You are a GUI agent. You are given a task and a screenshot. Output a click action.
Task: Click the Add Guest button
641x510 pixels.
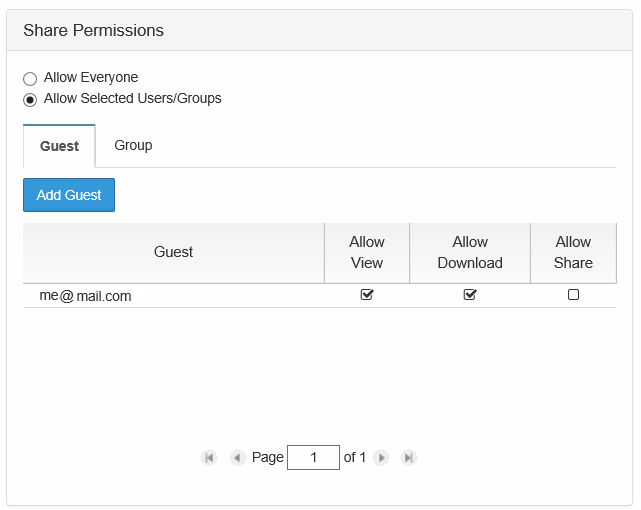pyautogui.click(x=69, y=195)
